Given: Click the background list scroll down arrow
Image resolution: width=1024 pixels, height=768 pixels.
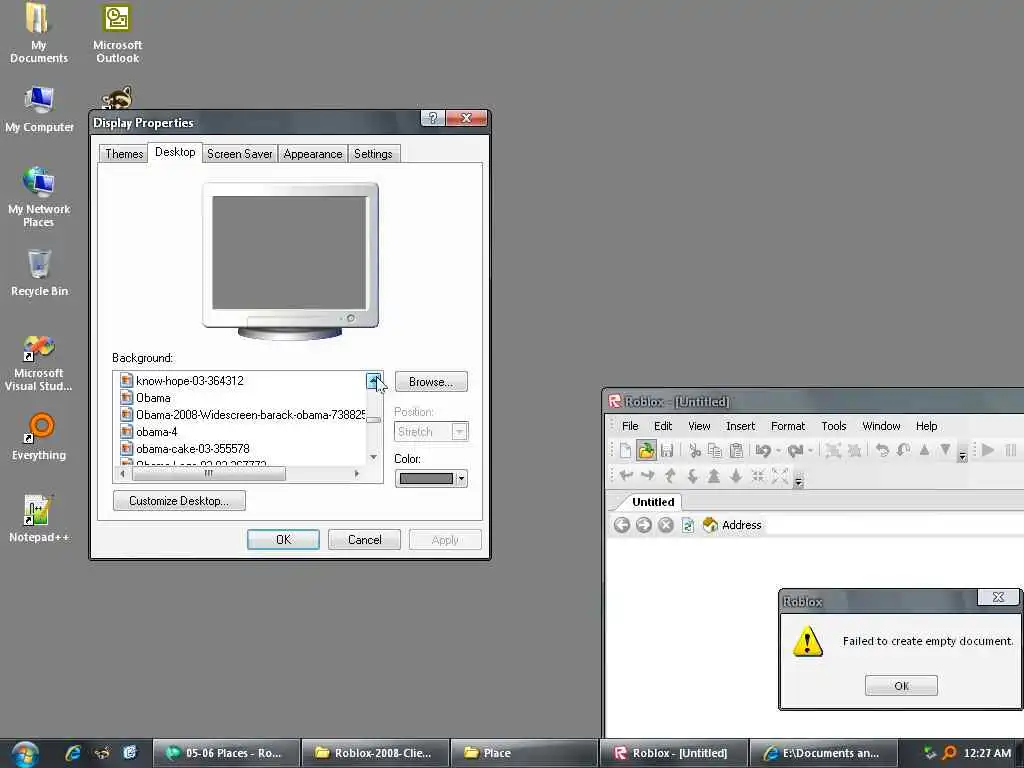Looking at the screenshot, I should tap(374, 457).
